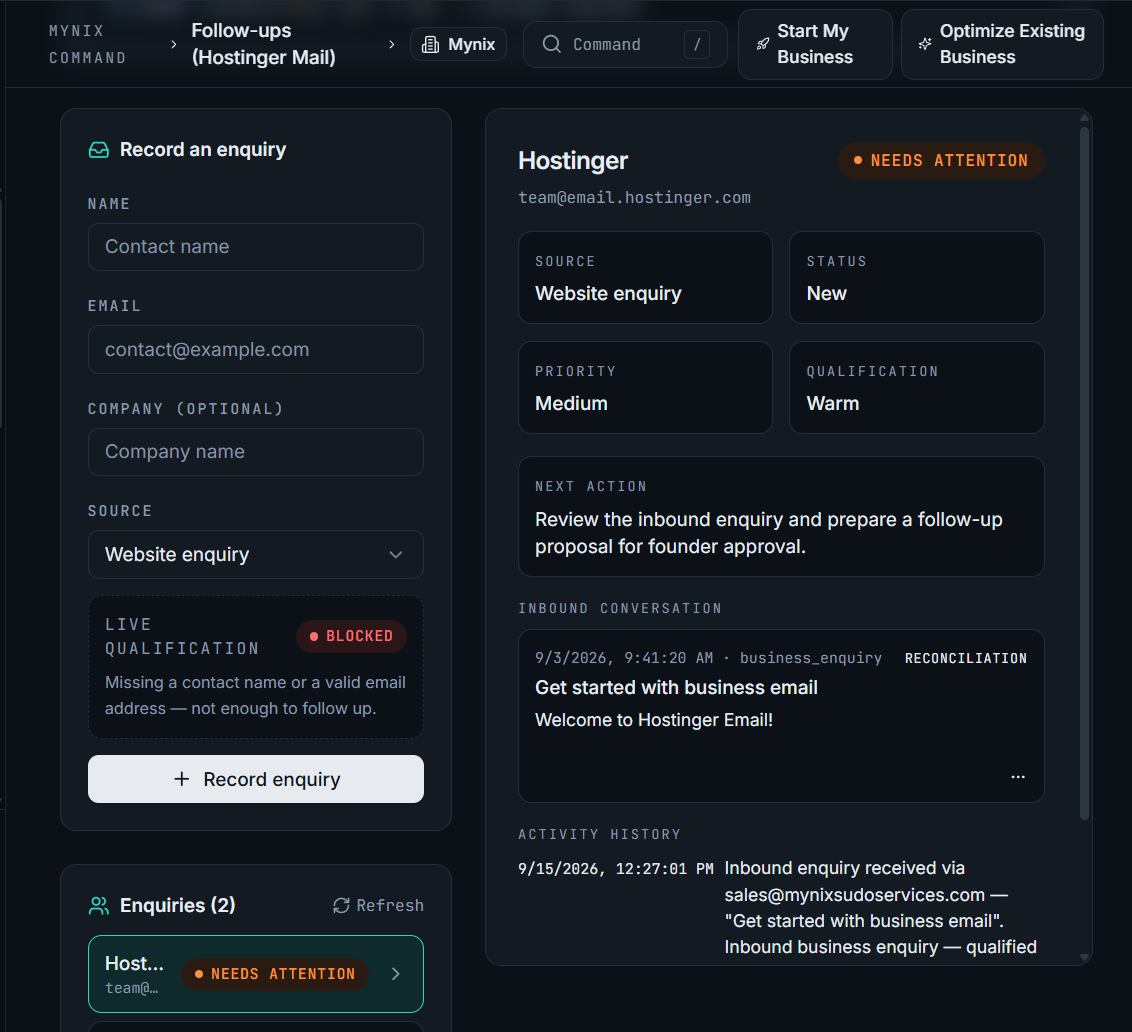Click the Refresh enquiries link
This screenshot has height=1032, width=1132.
click(x=378, y=906)
